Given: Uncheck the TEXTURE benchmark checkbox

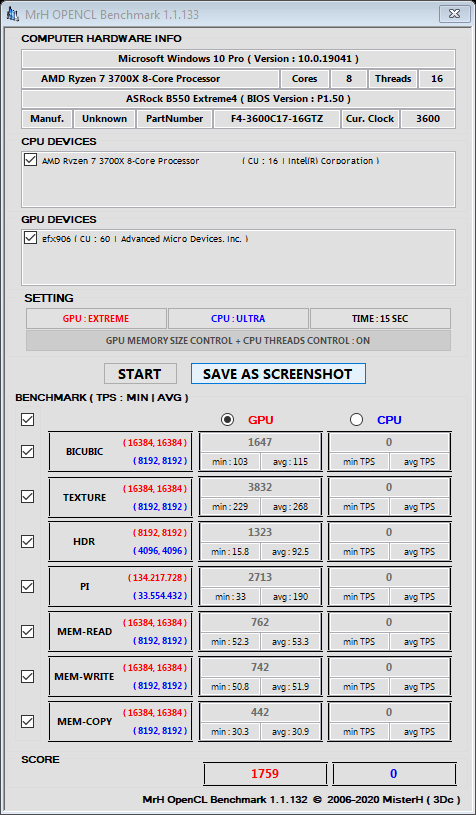Looking at the screenshot, I should 28,496.
